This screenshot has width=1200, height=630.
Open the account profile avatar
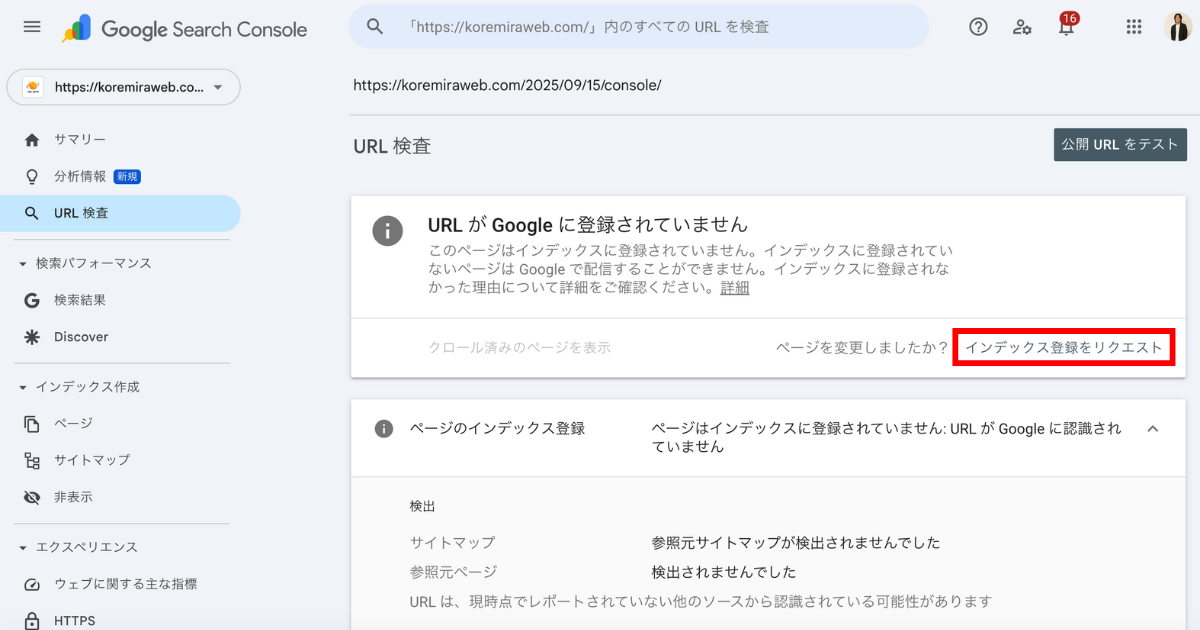tap(1178, 27)
